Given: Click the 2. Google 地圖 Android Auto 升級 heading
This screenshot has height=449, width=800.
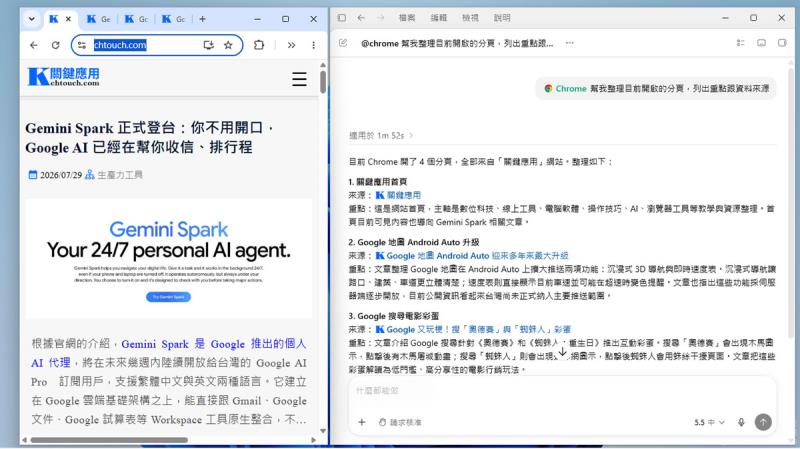Looking at the screenshot, I should click(414, 242).
